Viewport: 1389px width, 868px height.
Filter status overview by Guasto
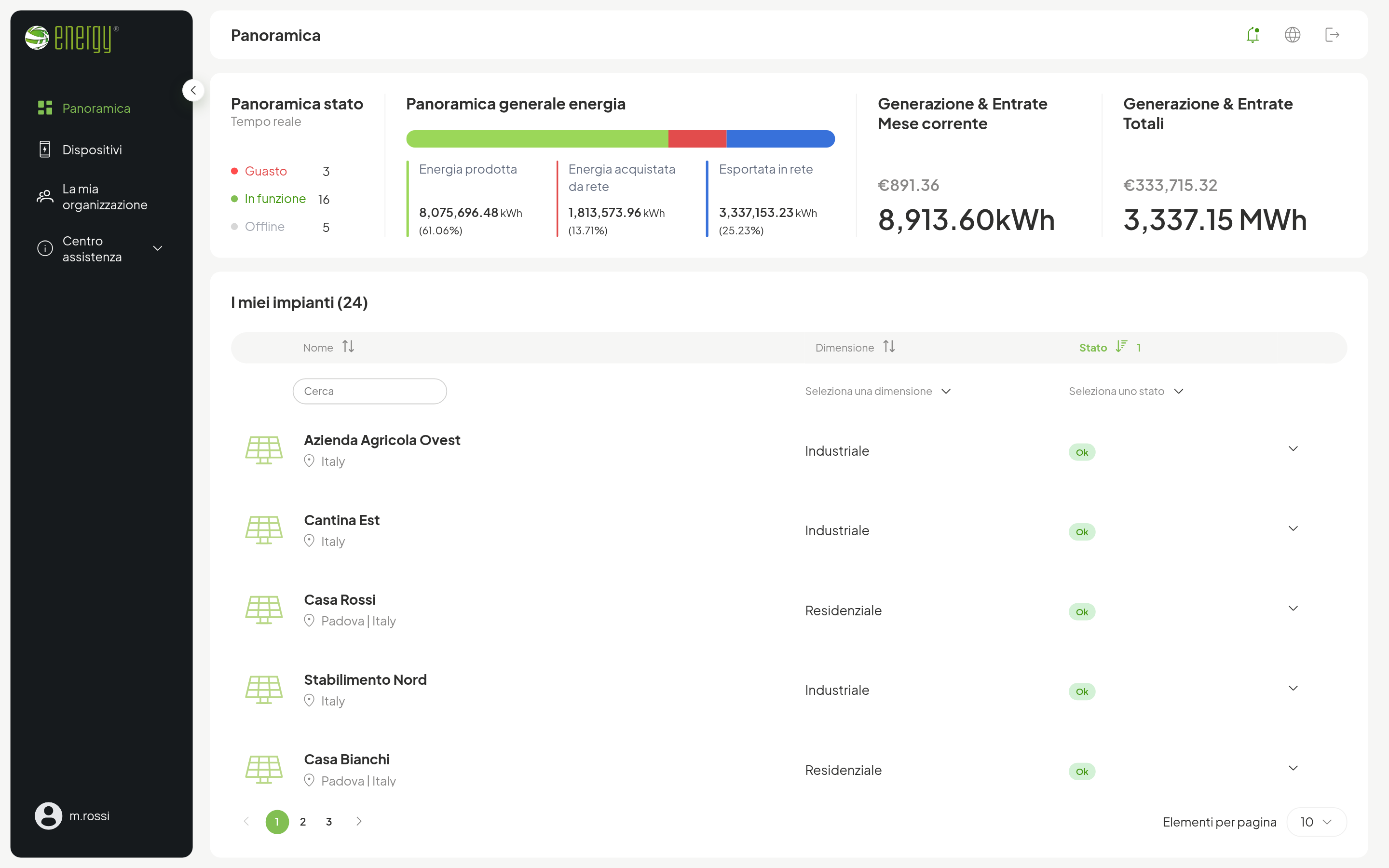[x=265, y=171]
